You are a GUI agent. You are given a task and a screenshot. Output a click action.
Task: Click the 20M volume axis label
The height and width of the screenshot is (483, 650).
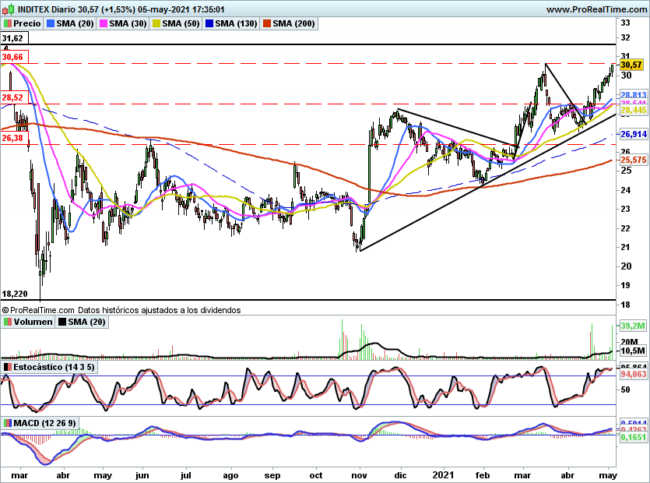629,342
